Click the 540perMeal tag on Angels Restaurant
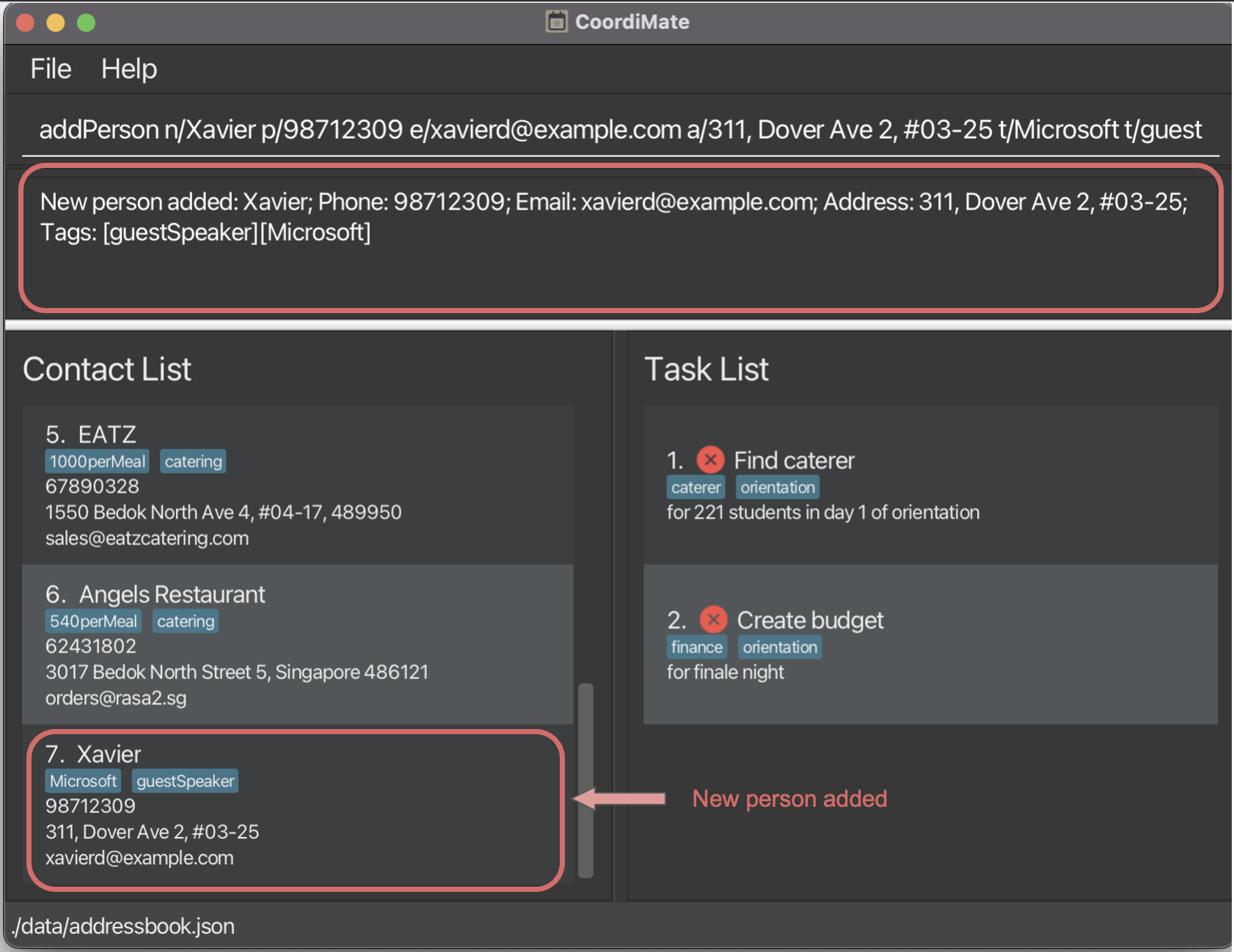Screen dimensions: 1234x952 [93, 621]
